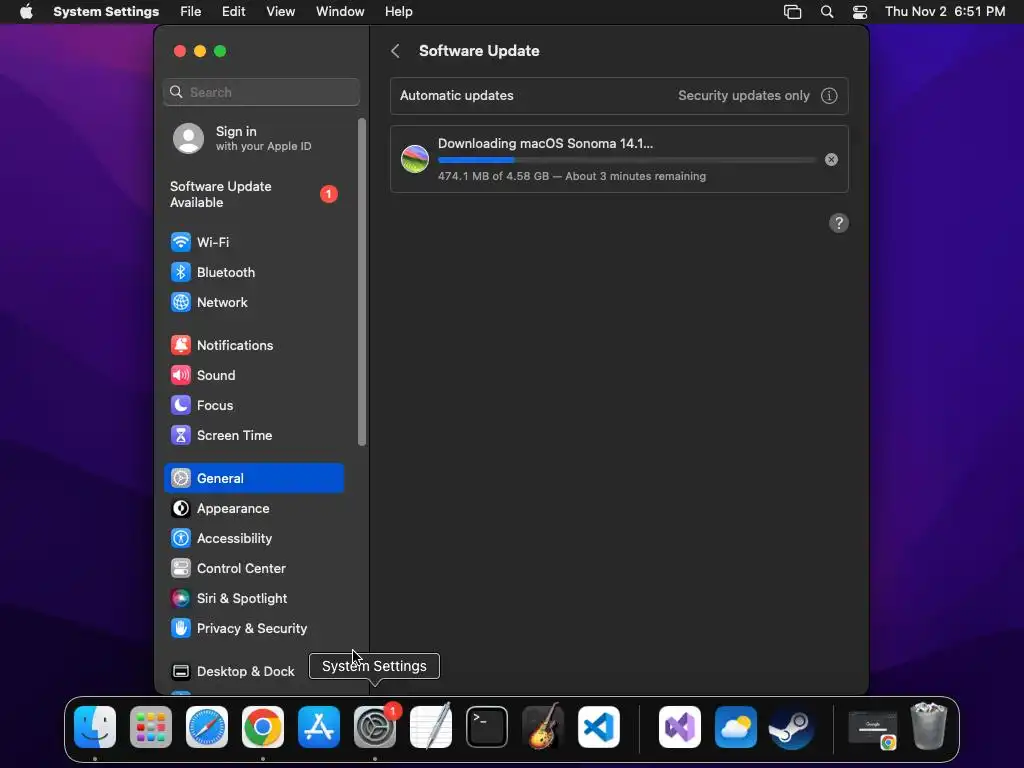Launch Safari from the Dock
This screenshot has height=768, width=1024.
(207, 727)
